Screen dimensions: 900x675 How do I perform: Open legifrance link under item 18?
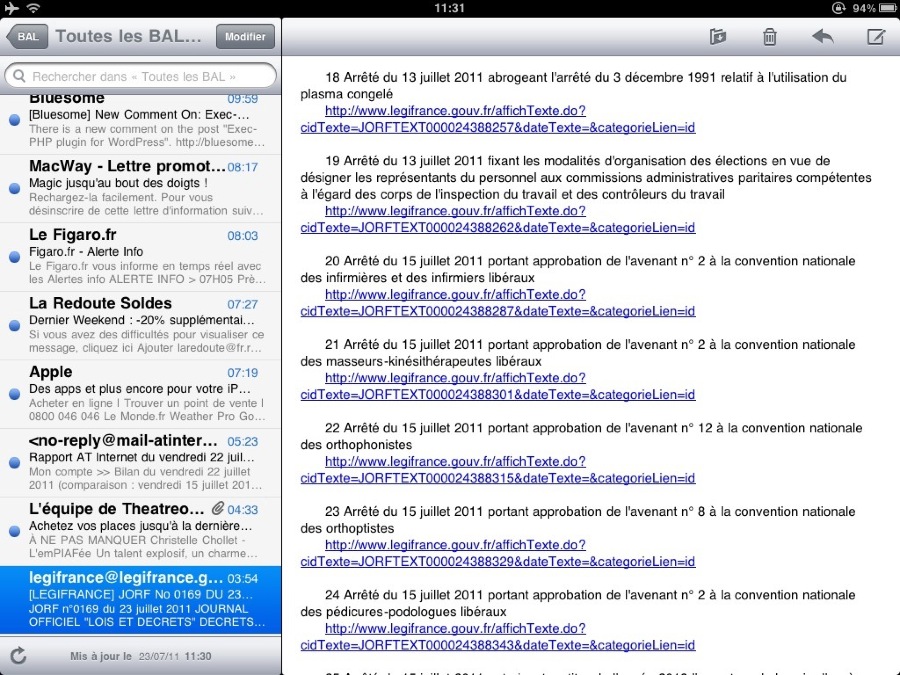point(497,119)
